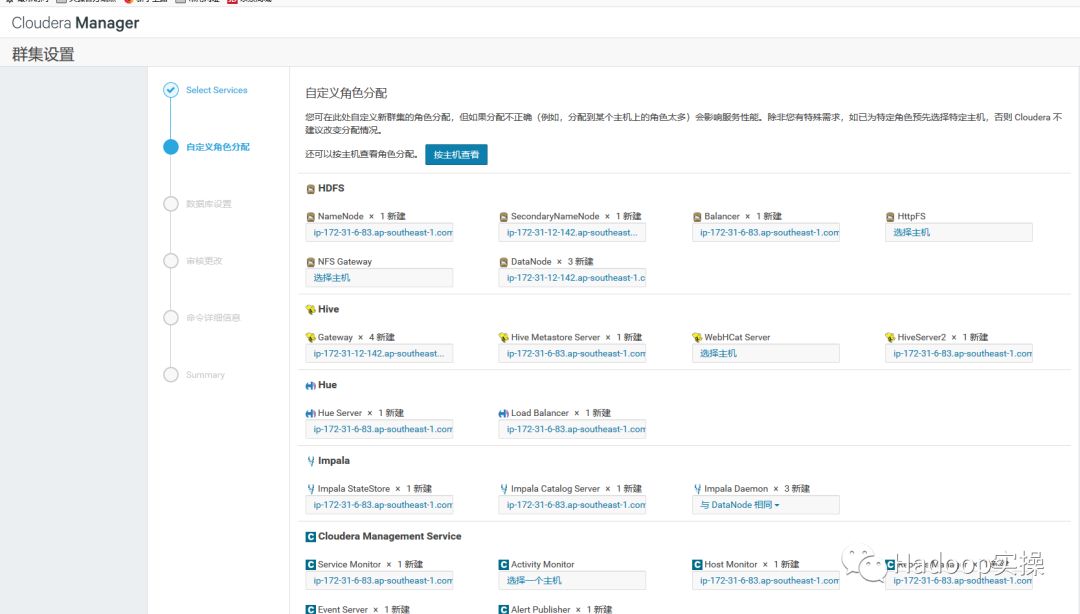This screenshot has width=1080, height=614.
Task: Open the SecondaryNameNode host assignment field
Action: coord(572,233)
